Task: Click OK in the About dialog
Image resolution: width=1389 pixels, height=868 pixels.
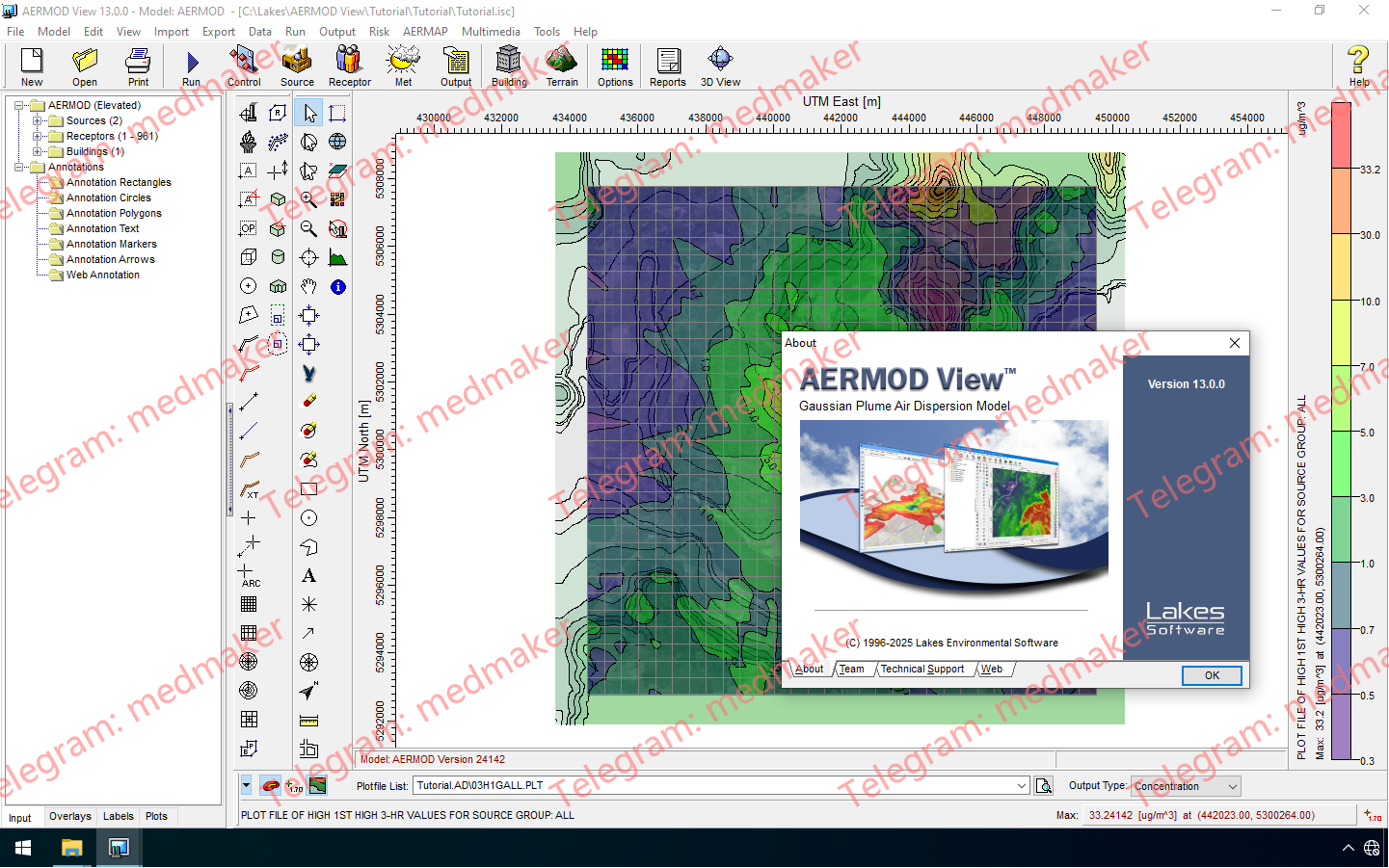Action: pyautogui.click(x=1211, y=675)
